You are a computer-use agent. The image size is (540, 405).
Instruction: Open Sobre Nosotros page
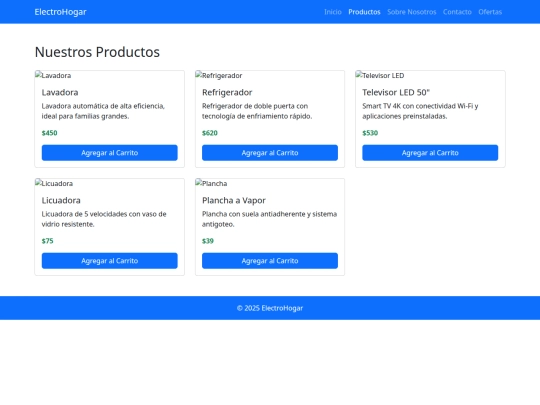pyautogui.click(x=412, y=12)
